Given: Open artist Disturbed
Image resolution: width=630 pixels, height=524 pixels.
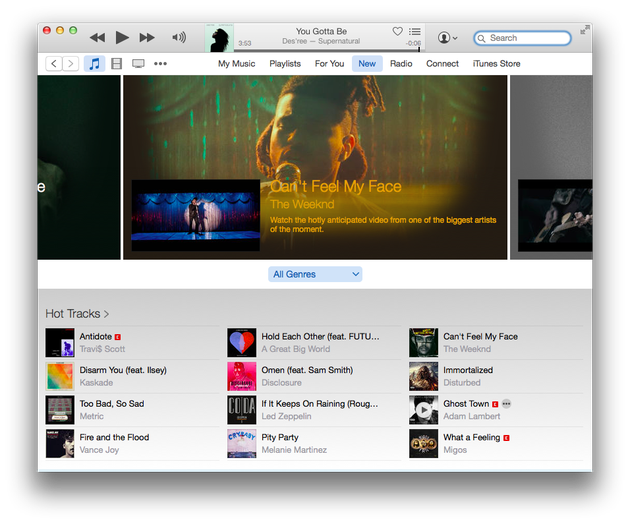Looking at the screenshot, I should click(x=462, y=383).
